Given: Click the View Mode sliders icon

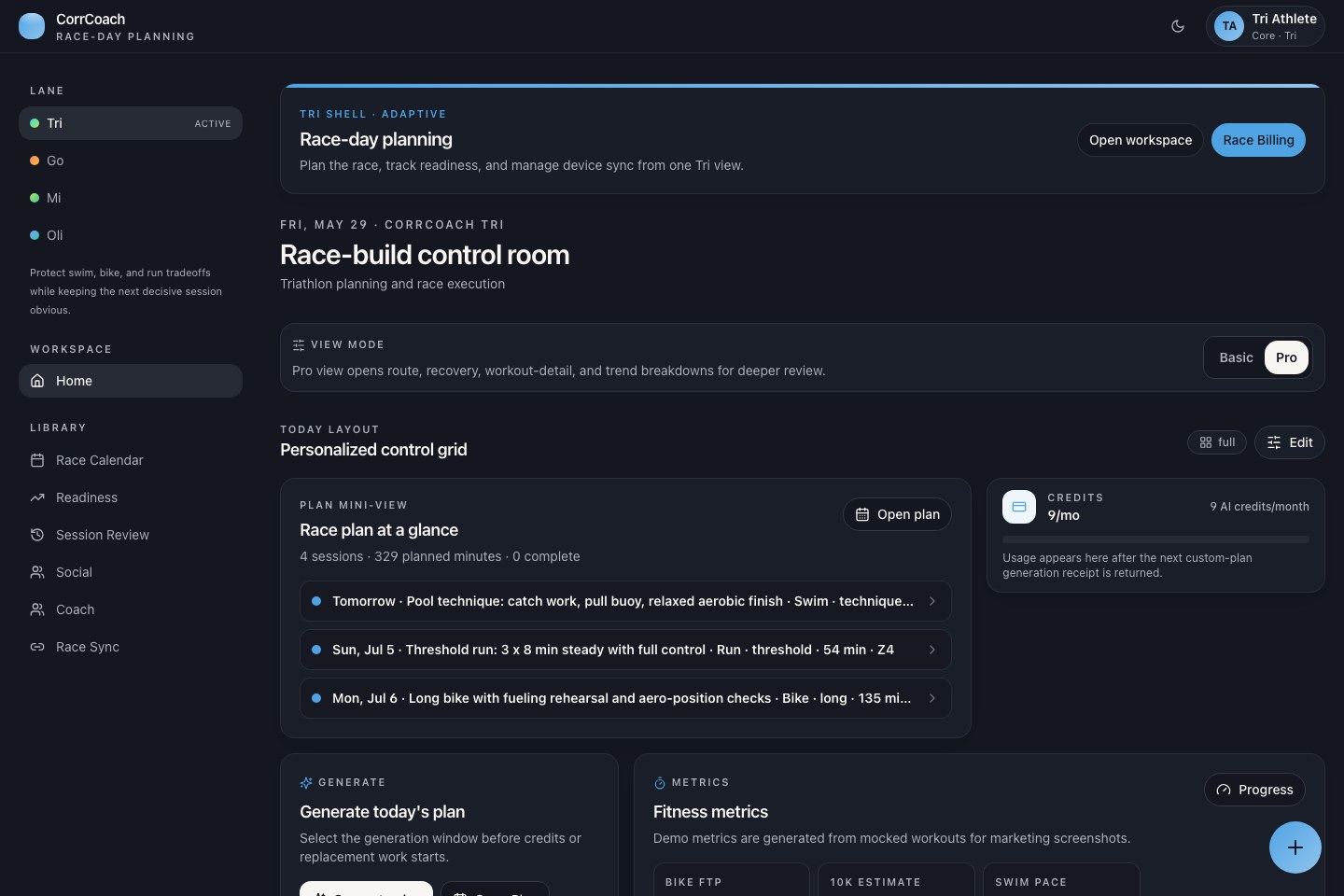Looking at the screenshot, I should point(299,345).
